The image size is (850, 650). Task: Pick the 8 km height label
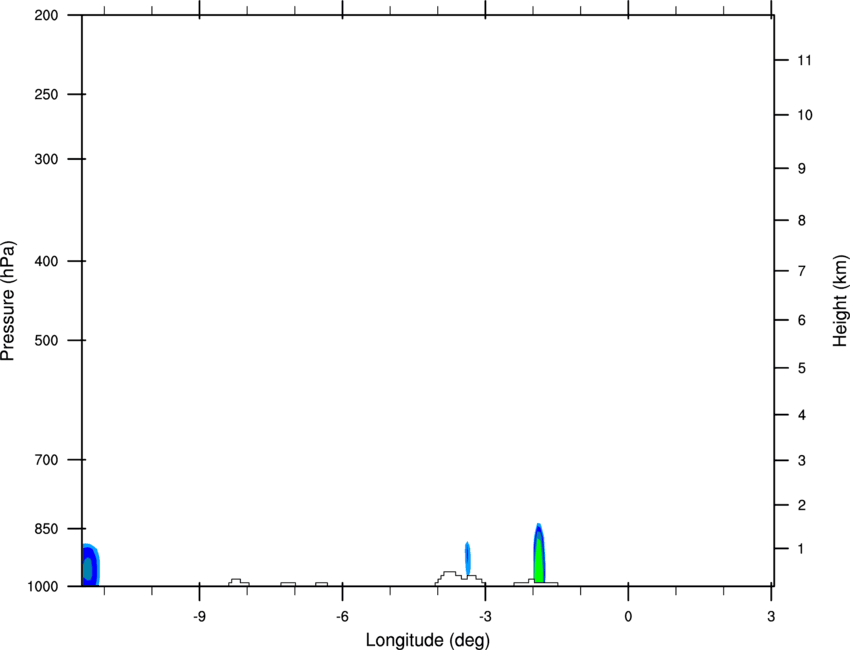click(x=802, y=221)
